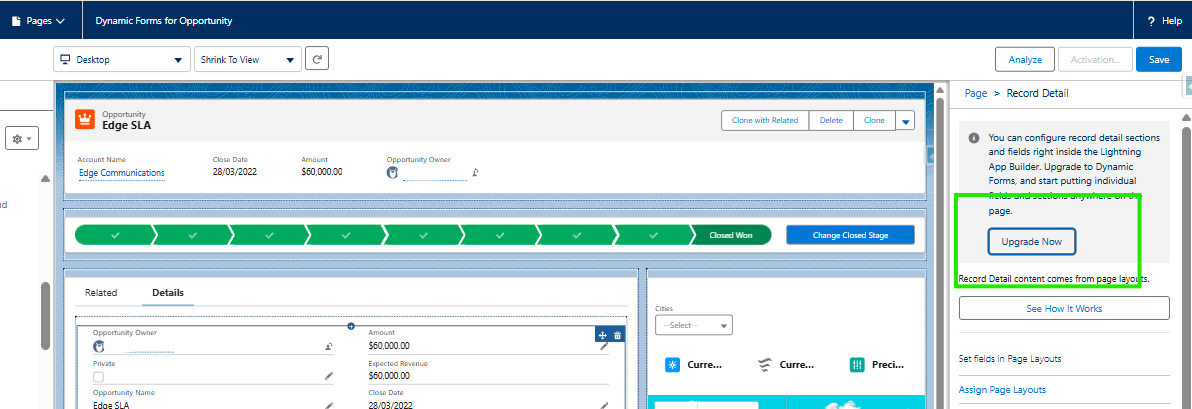Click the orange Opportunity crown icon
Screen dimensions: 1192x409
[x=85, y=120]
